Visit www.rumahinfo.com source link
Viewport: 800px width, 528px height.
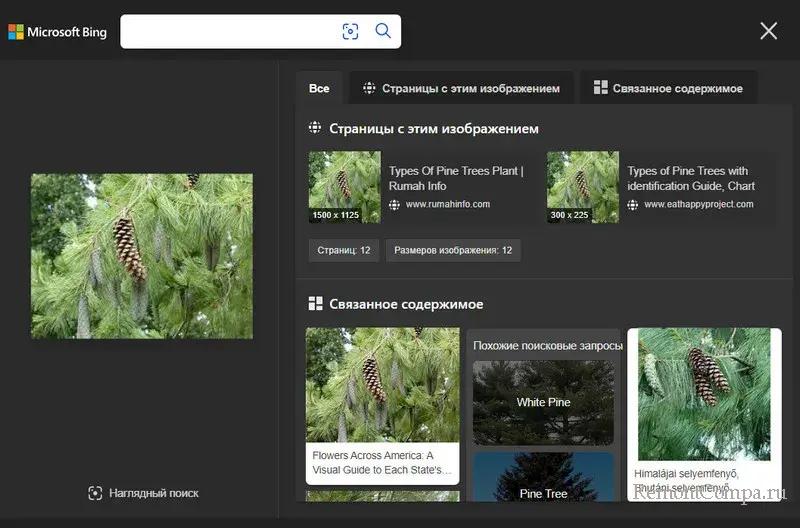(x=447, y=205)
